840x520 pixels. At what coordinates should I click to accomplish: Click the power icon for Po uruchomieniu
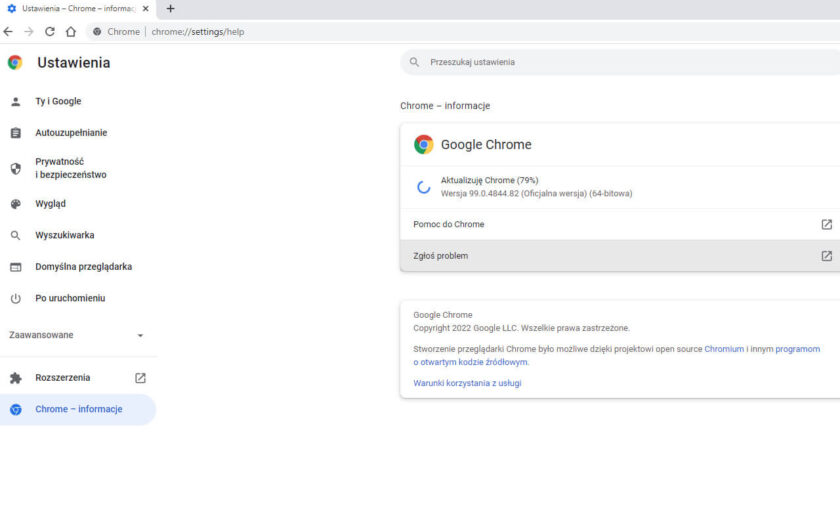click(16, 298)
